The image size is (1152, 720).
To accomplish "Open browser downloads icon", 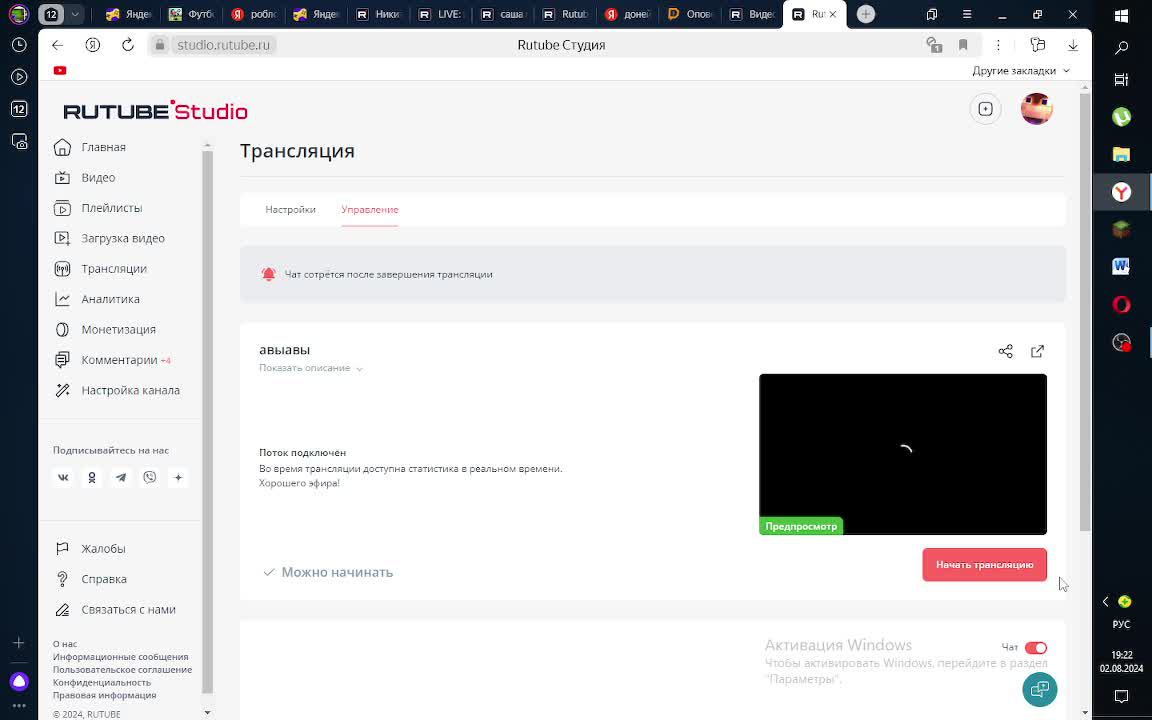I will (1073, 45).
